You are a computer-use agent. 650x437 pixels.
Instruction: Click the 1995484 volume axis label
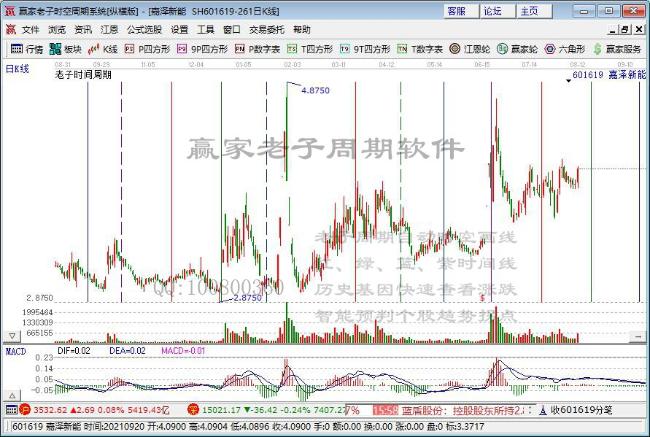click(x=37, y=312)
